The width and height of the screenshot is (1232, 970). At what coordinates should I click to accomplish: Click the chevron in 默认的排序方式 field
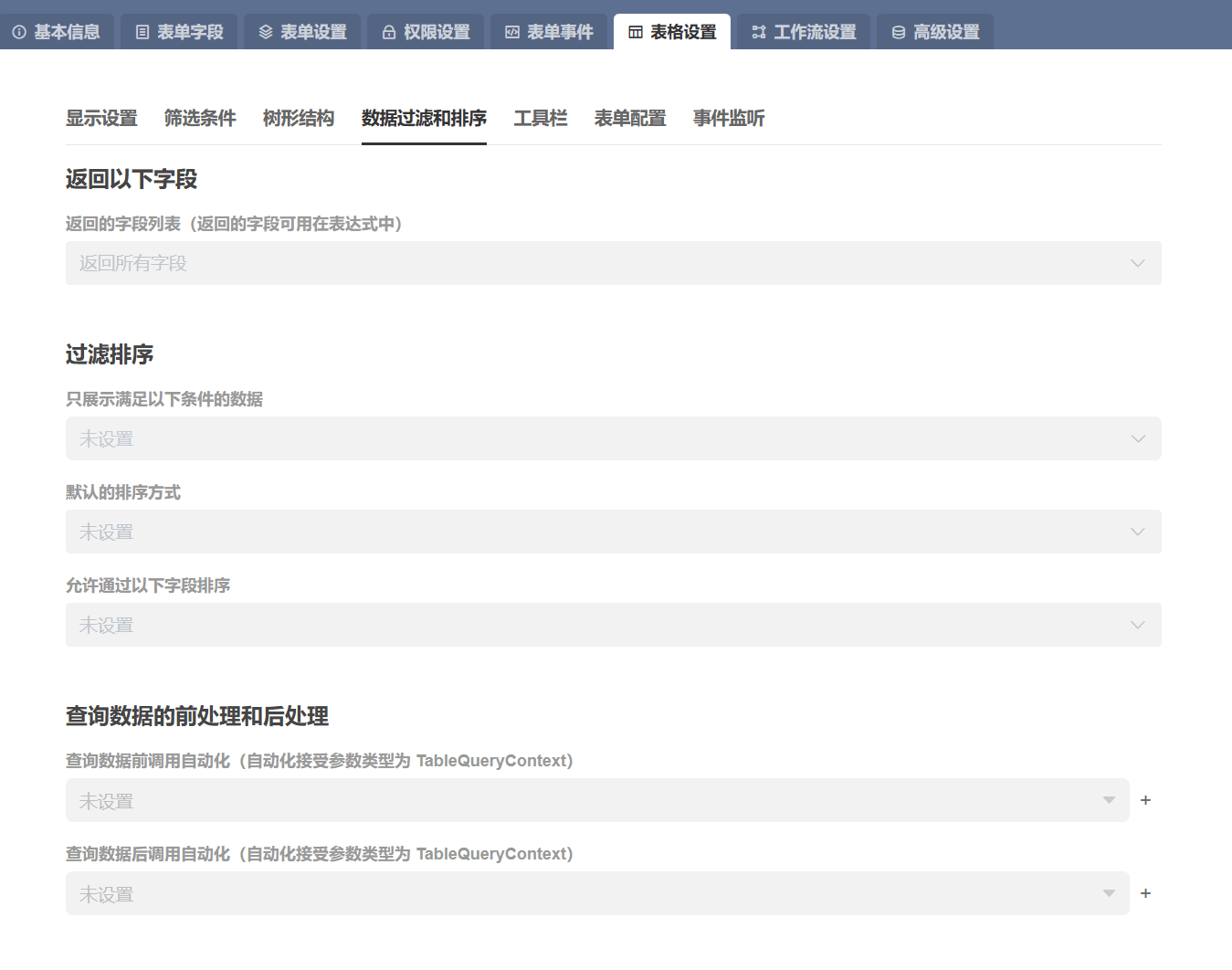(x=1137, y=532)
